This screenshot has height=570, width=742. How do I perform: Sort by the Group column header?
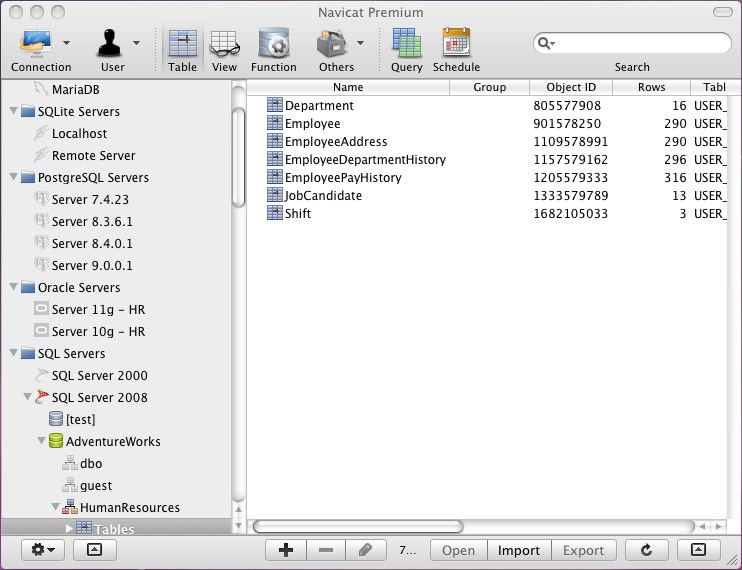(489, 87)
